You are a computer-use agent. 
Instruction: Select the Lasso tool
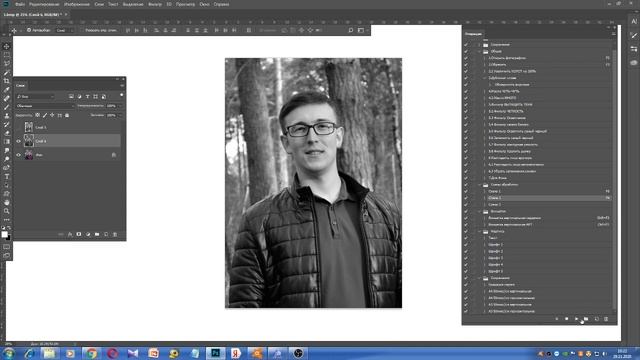point(7,63)
